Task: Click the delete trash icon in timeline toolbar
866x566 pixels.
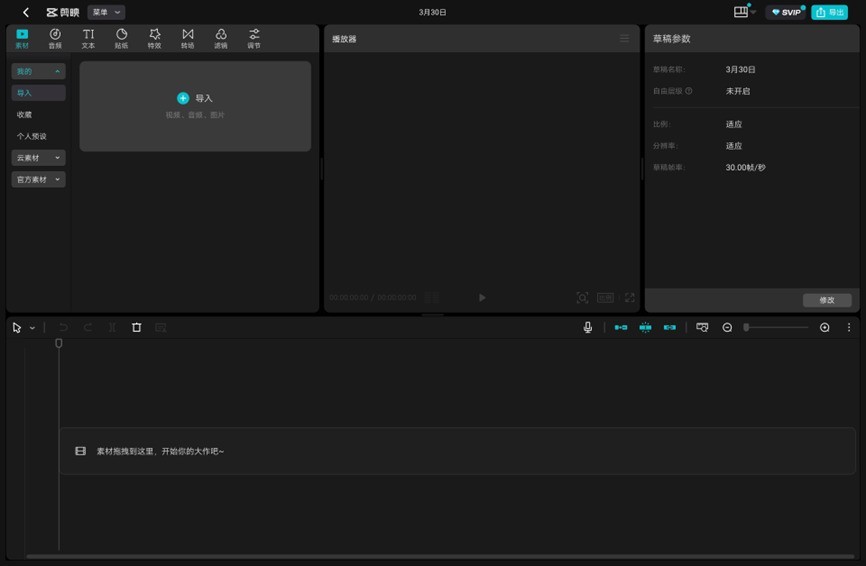Action: [137, 328]
